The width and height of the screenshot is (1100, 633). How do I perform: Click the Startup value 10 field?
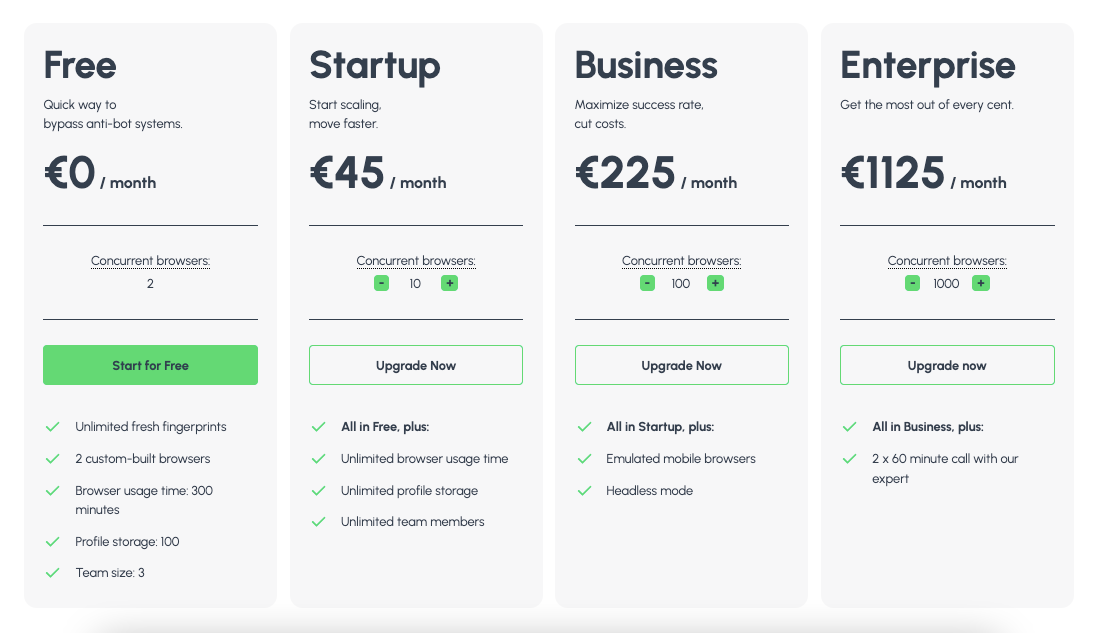[415, 284]
